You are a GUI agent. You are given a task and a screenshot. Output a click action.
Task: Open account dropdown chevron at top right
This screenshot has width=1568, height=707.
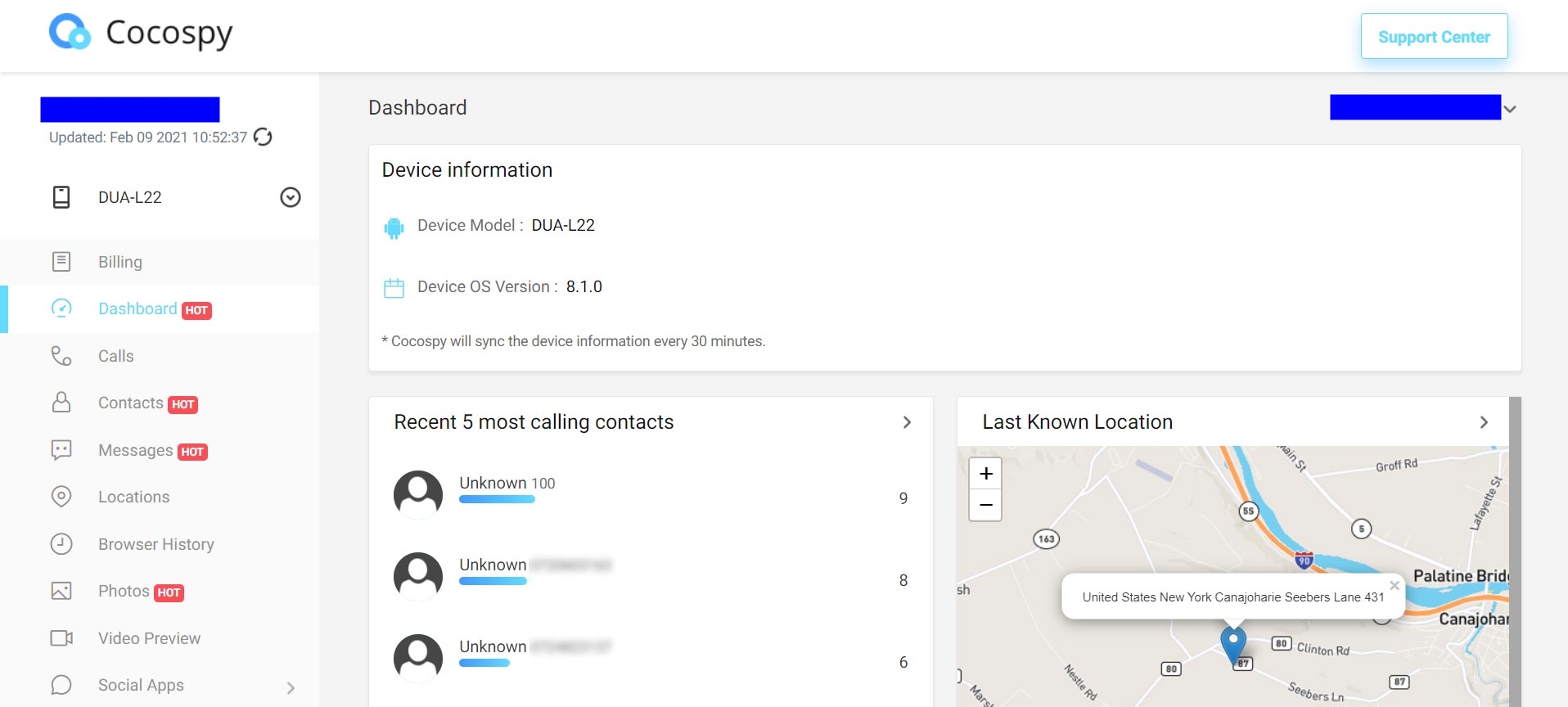coord(1510,109)
